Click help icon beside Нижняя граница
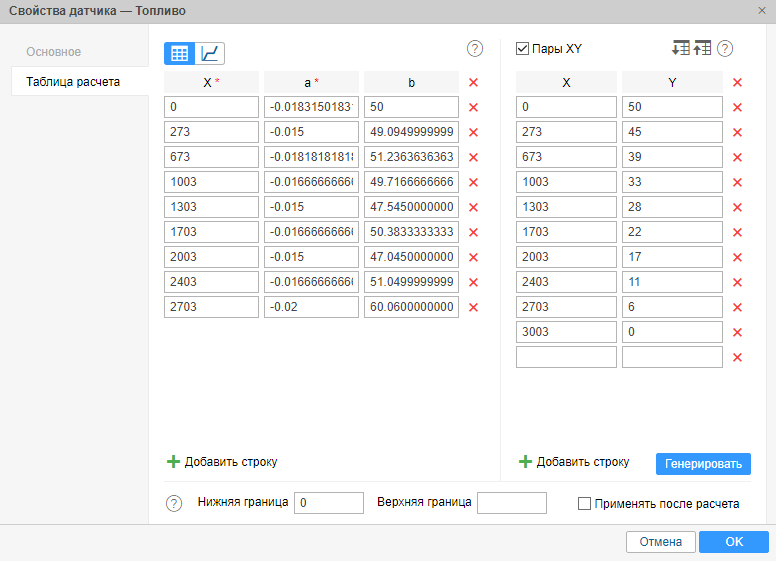The width and height of the screenshot is (776, 561). pos(174,503)
